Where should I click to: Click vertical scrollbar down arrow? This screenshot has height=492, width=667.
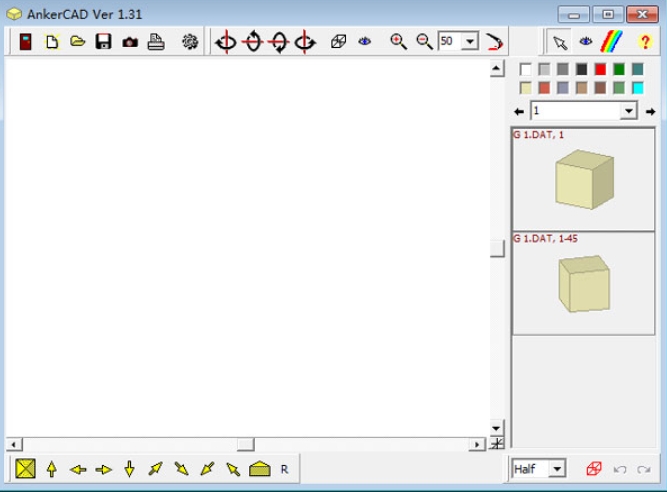tap(496, 428)
